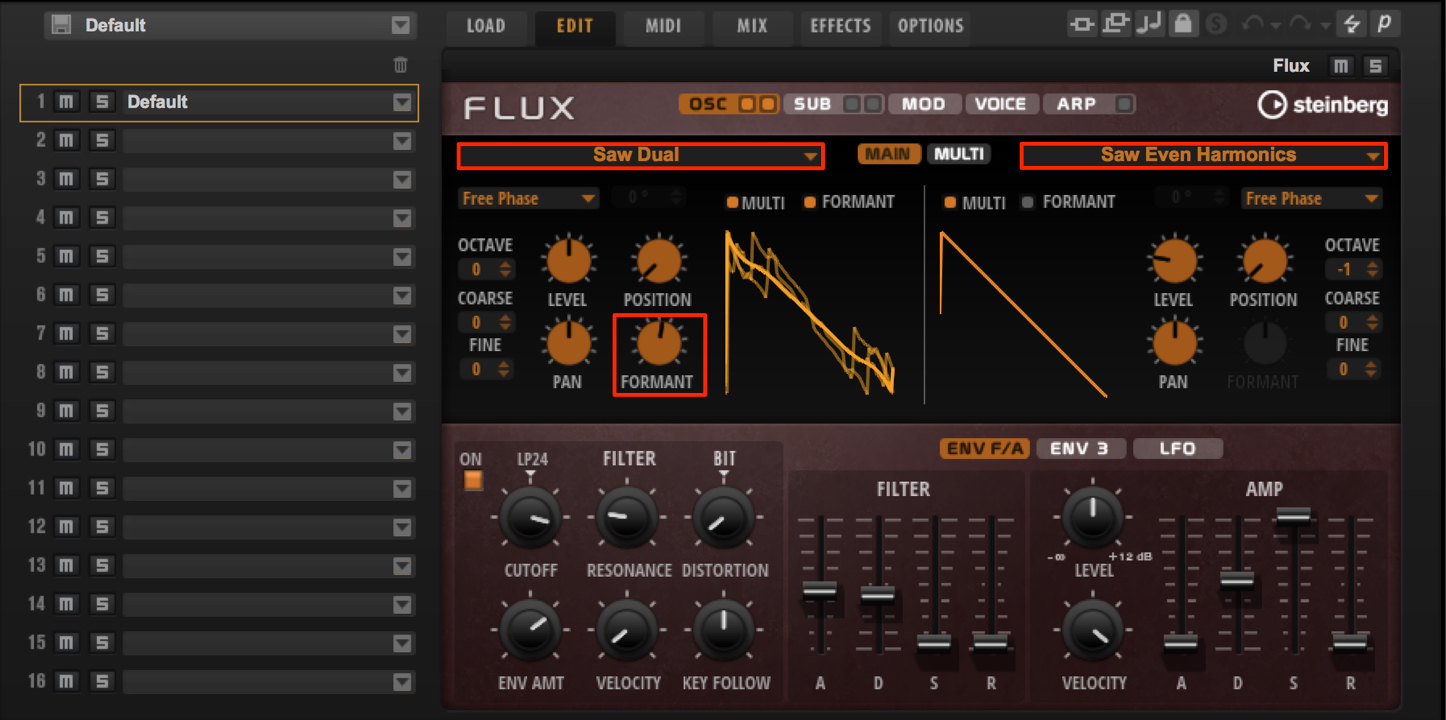Toggle oscillator 1 MULTI checkbox

pyautogui.click(x=732, y=203)
